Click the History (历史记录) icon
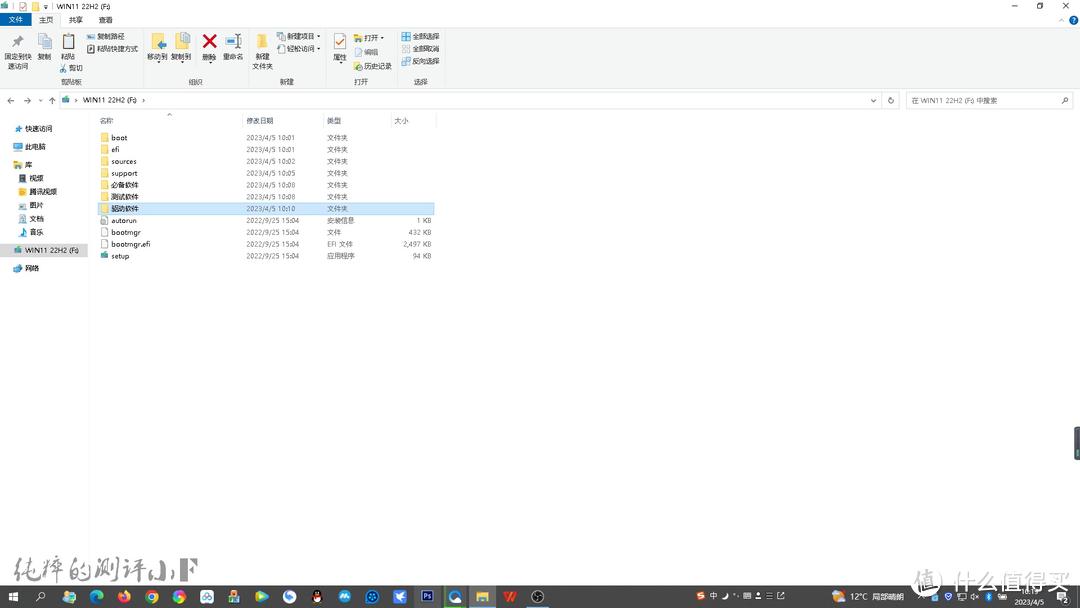Image resolution: width=1080 pixels, height=608 pixels. pyautogui.click(x=372, y=66)
